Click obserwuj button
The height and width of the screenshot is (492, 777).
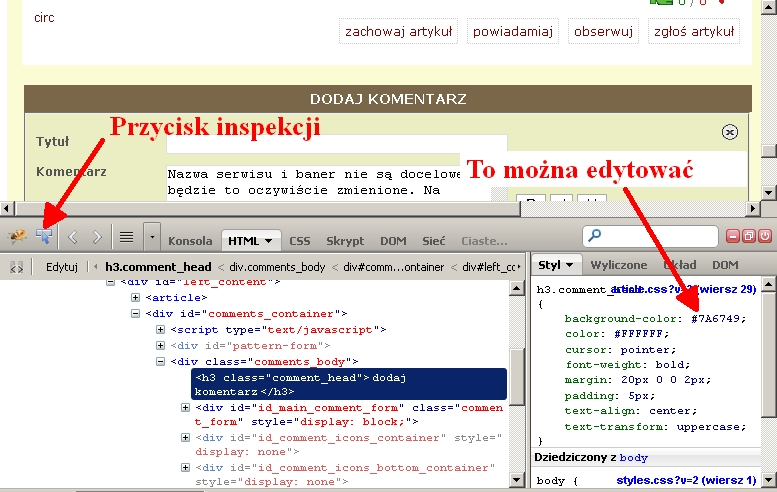point(603,32)
